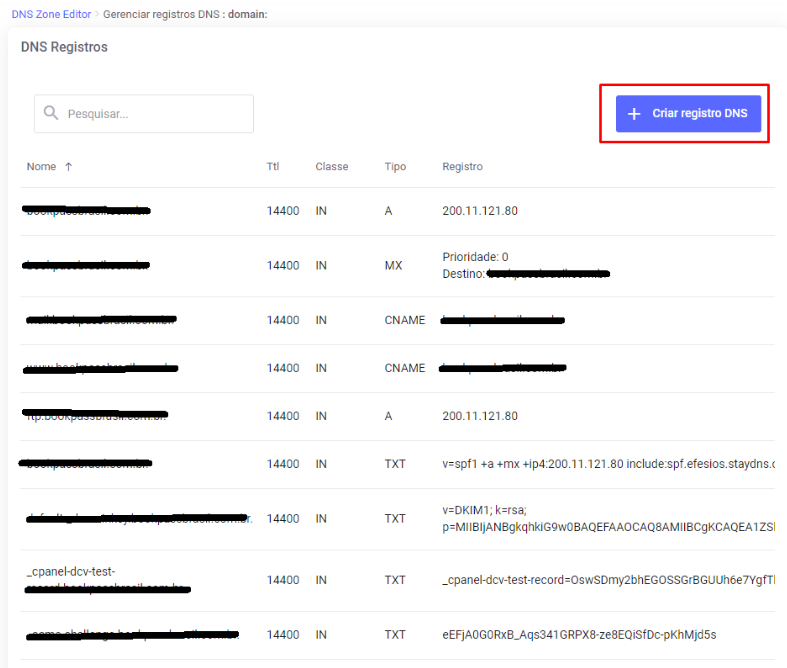Click the Classe column header
787x668 pixels.
pos(332,166)
